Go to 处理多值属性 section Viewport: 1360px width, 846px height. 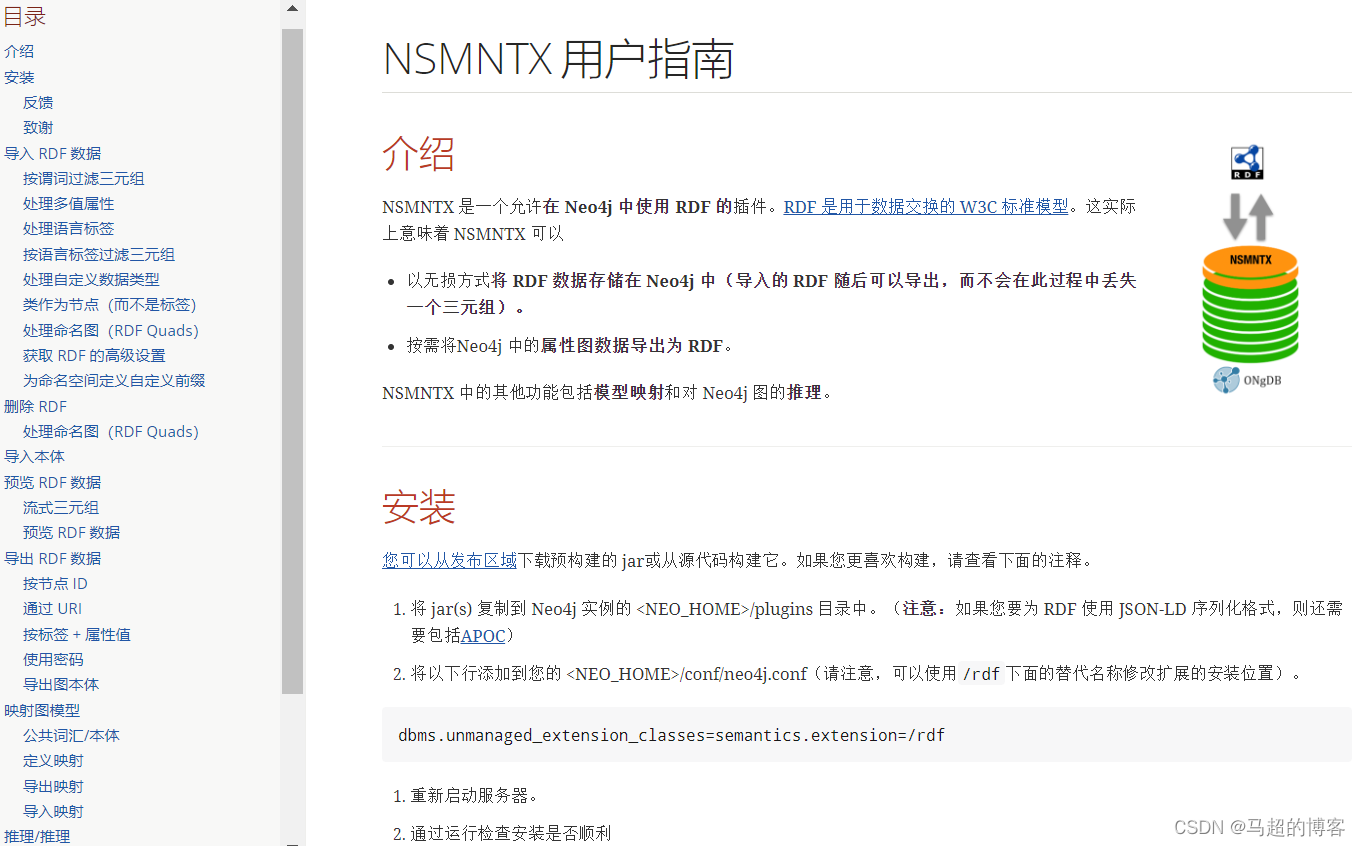[x=69, y=203]
